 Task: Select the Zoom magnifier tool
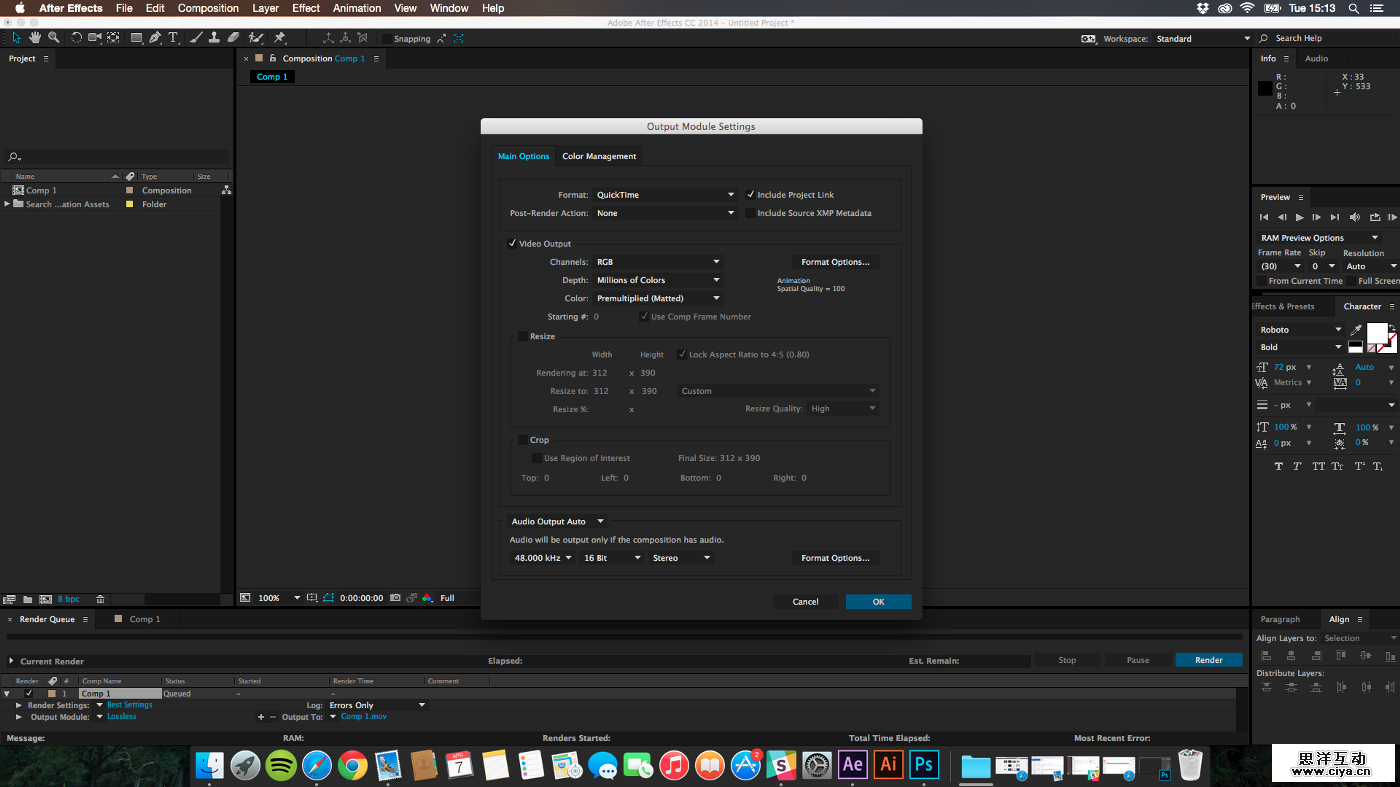point(54,38)
